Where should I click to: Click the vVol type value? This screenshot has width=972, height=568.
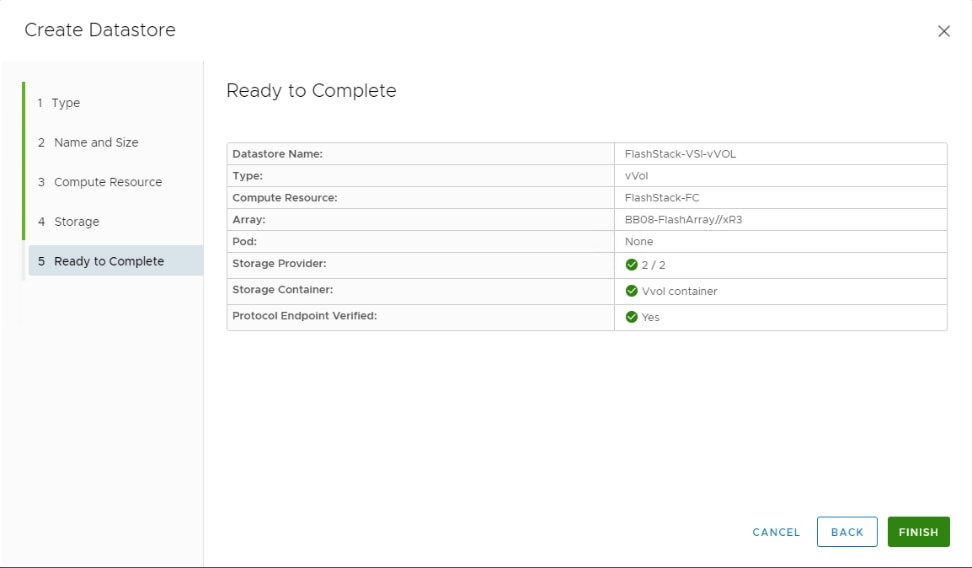pos(636,176)
